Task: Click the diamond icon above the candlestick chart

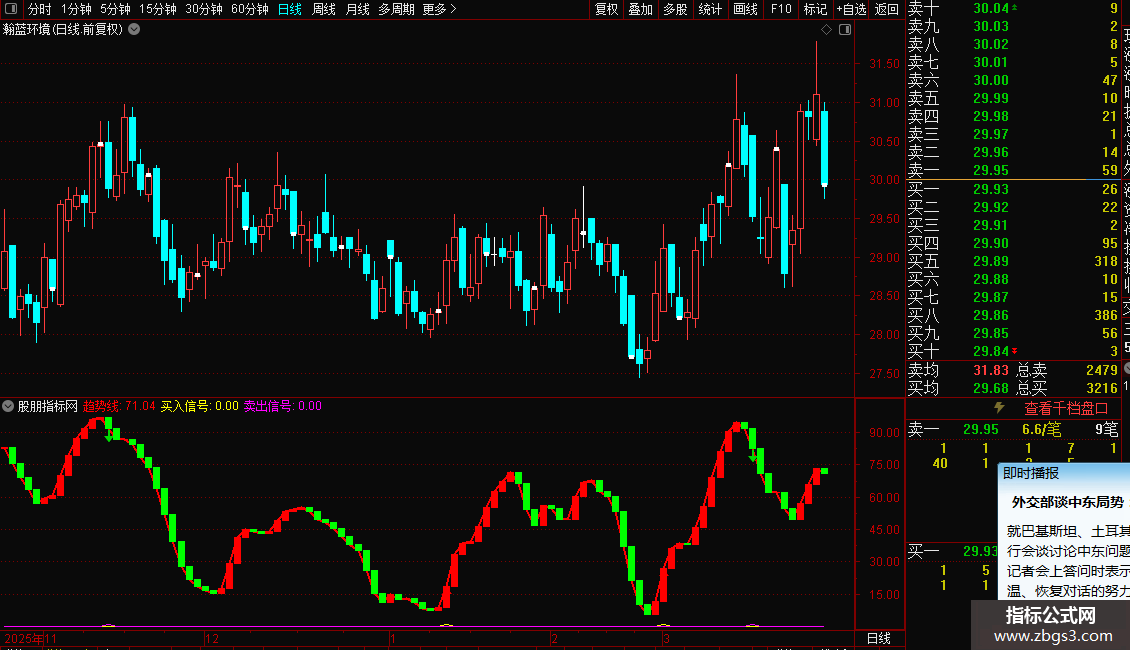Action: click(827, 30)
